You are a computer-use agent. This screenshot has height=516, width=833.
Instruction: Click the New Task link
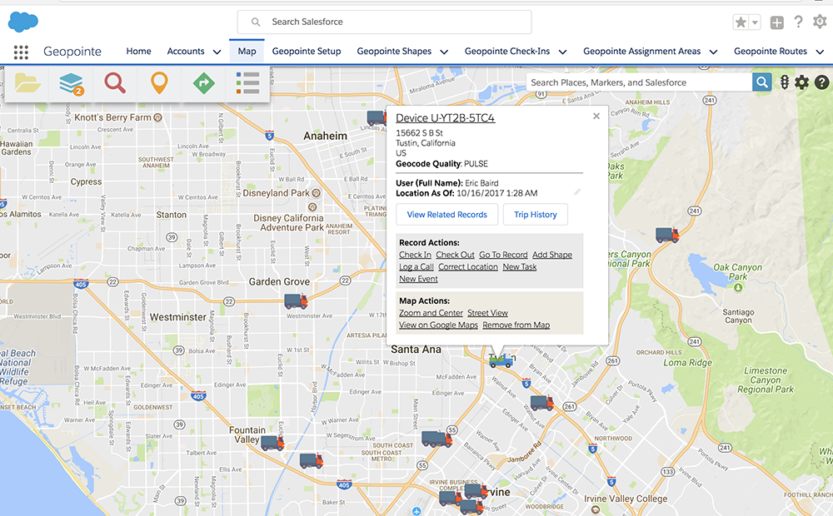(520, 267)
